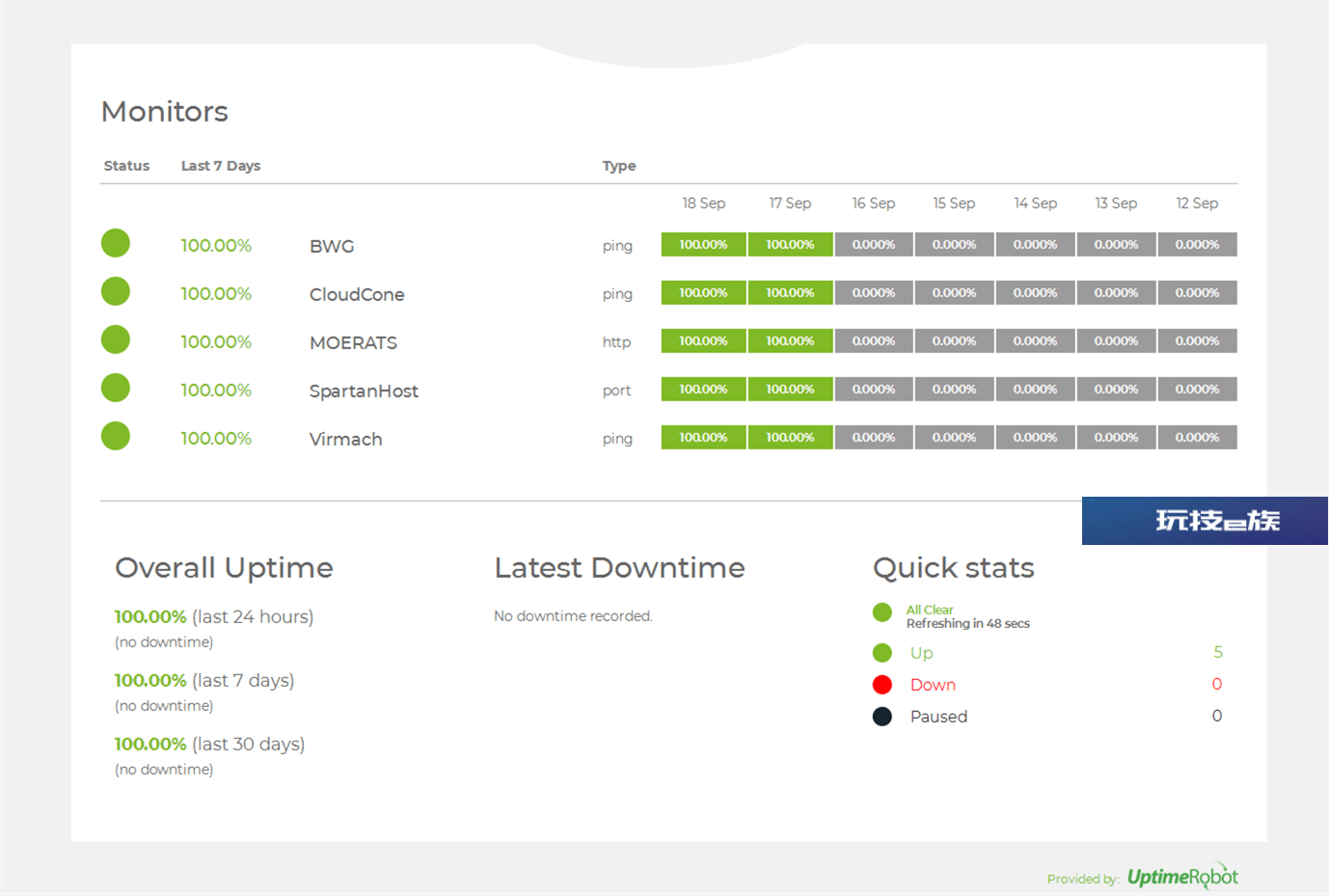Click the 16 Sep column header

click(x=873, y=204)
